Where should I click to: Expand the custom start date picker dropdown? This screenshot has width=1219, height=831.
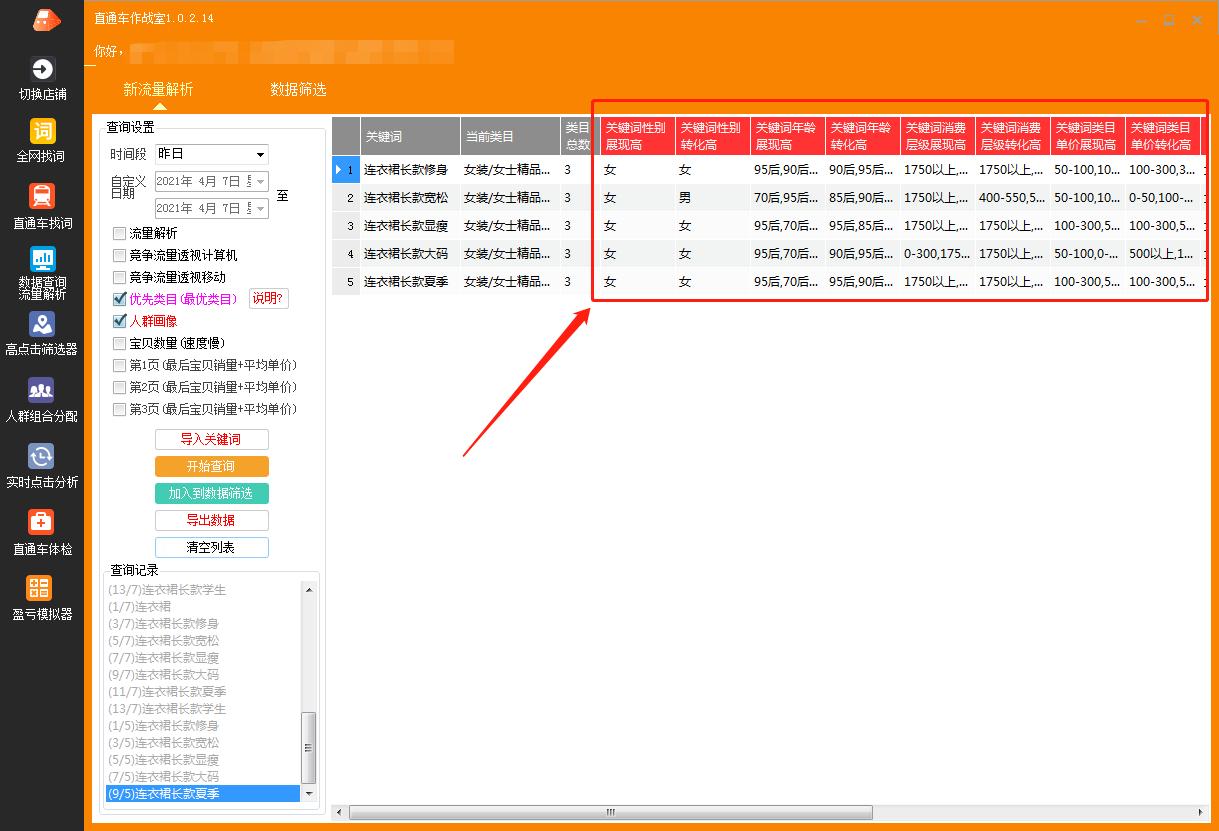point(261,181)
